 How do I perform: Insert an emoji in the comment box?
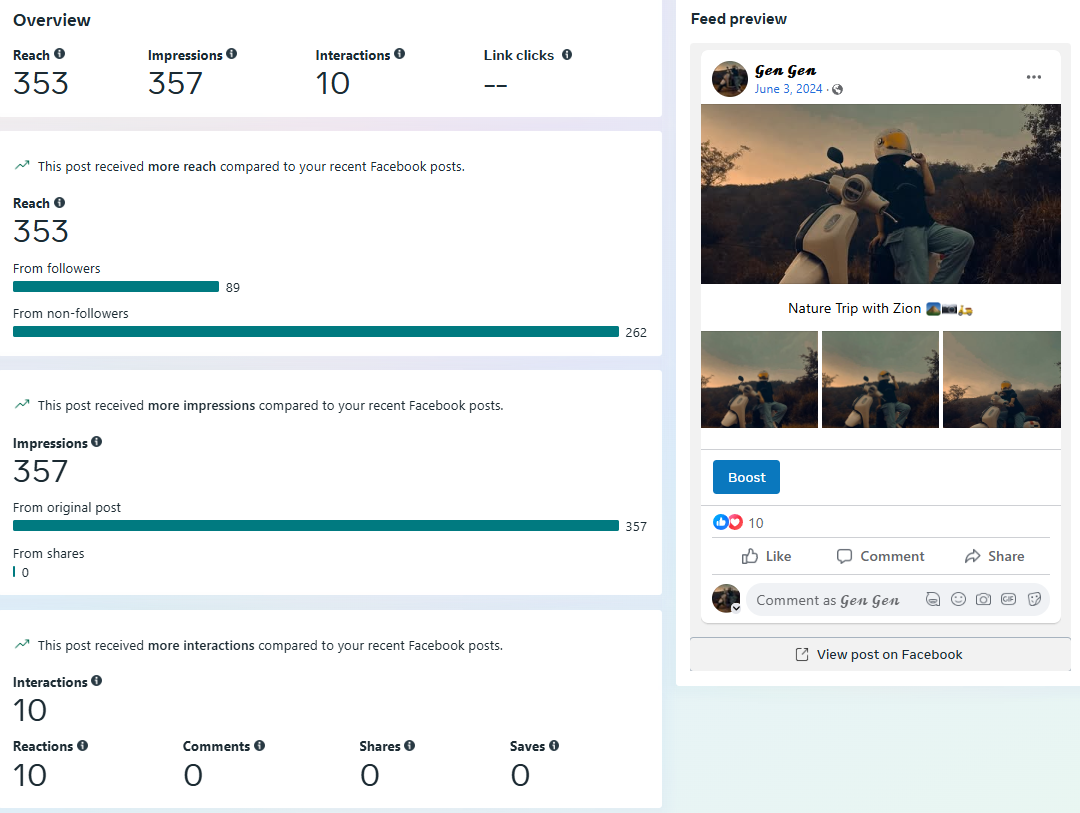[958, 599]
